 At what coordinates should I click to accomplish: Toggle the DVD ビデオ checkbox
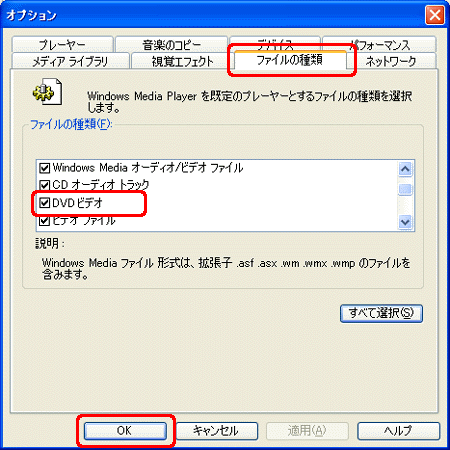[44, 202]
